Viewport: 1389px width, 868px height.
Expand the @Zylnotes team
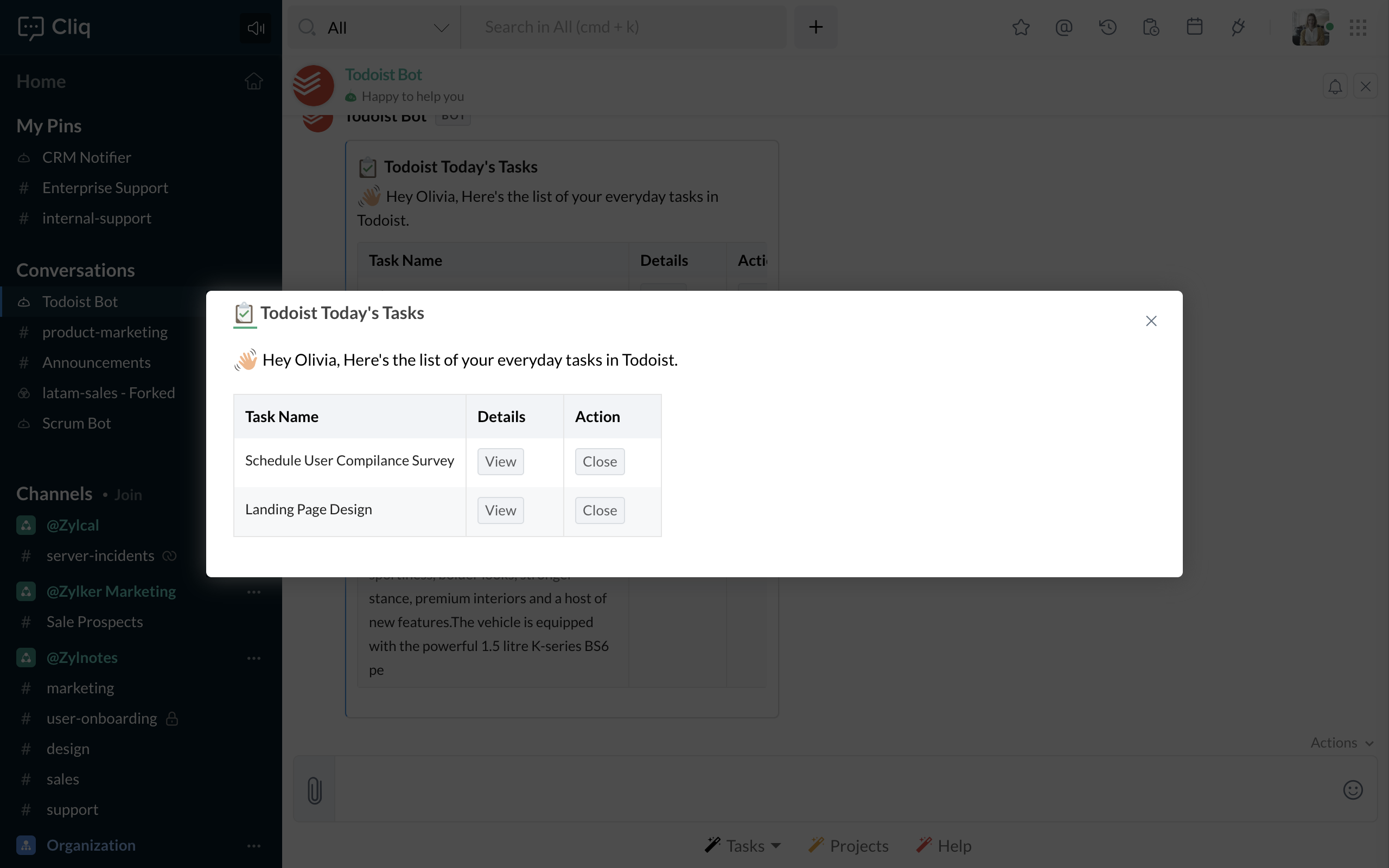(x=81, y=658)
